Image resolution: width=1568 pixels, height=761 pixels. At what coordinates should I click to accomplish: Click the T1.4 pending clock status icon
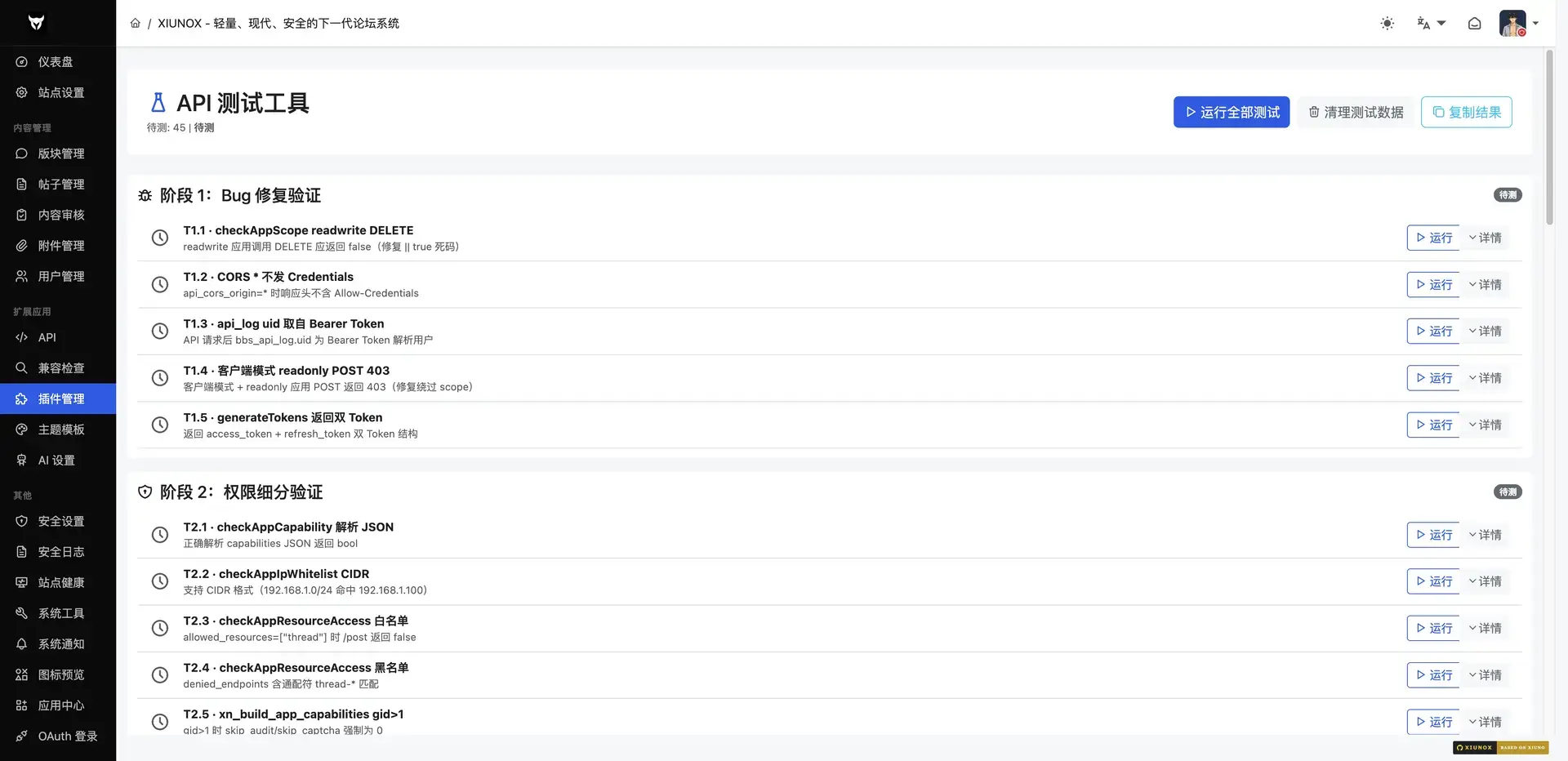160,378
